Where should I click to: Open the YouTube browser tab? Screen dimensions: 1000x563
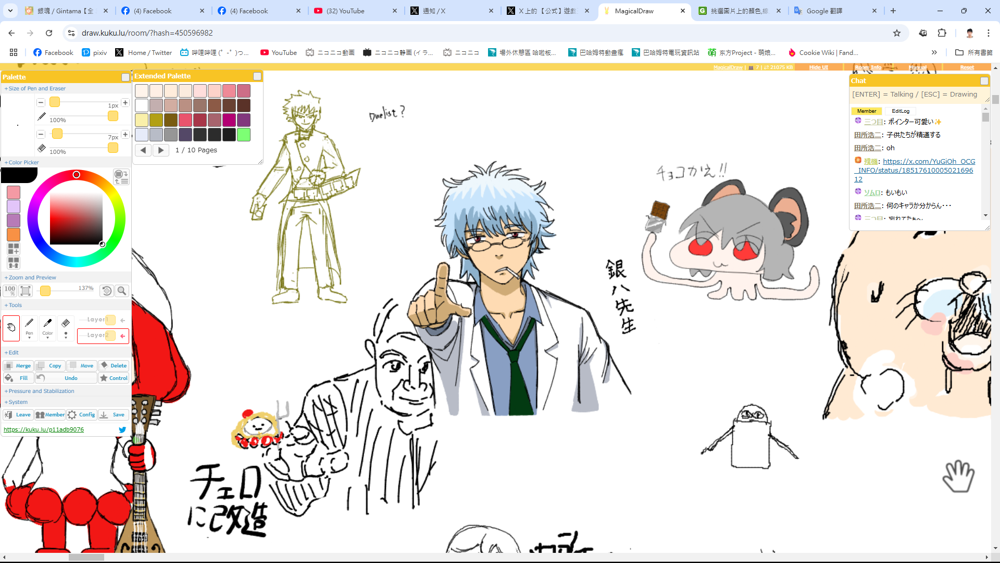(355, 11)
